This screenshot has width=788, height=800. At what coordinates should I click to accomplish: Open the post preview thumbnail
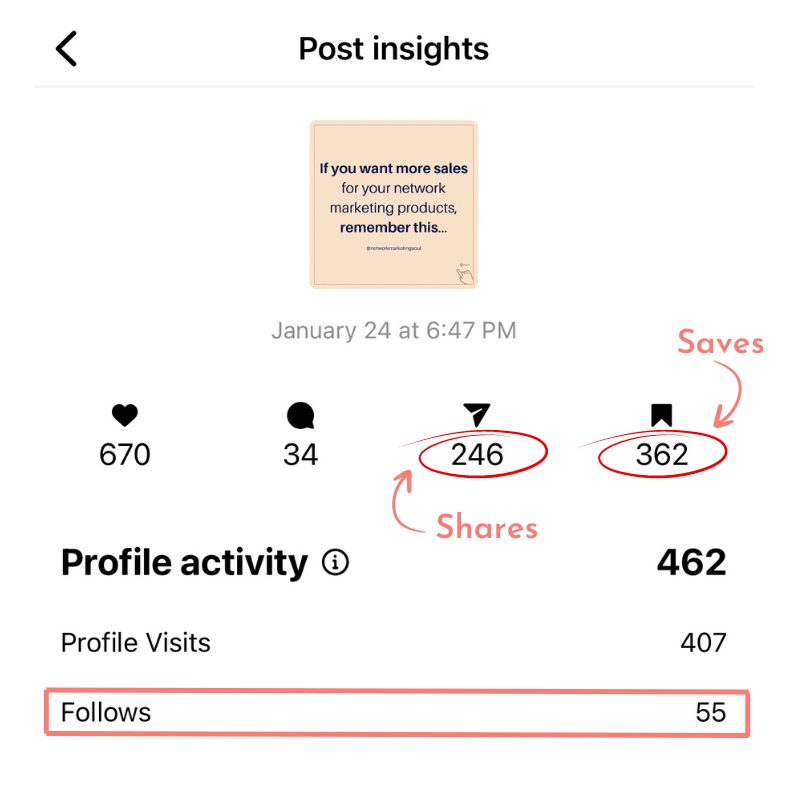pos(393,204)
